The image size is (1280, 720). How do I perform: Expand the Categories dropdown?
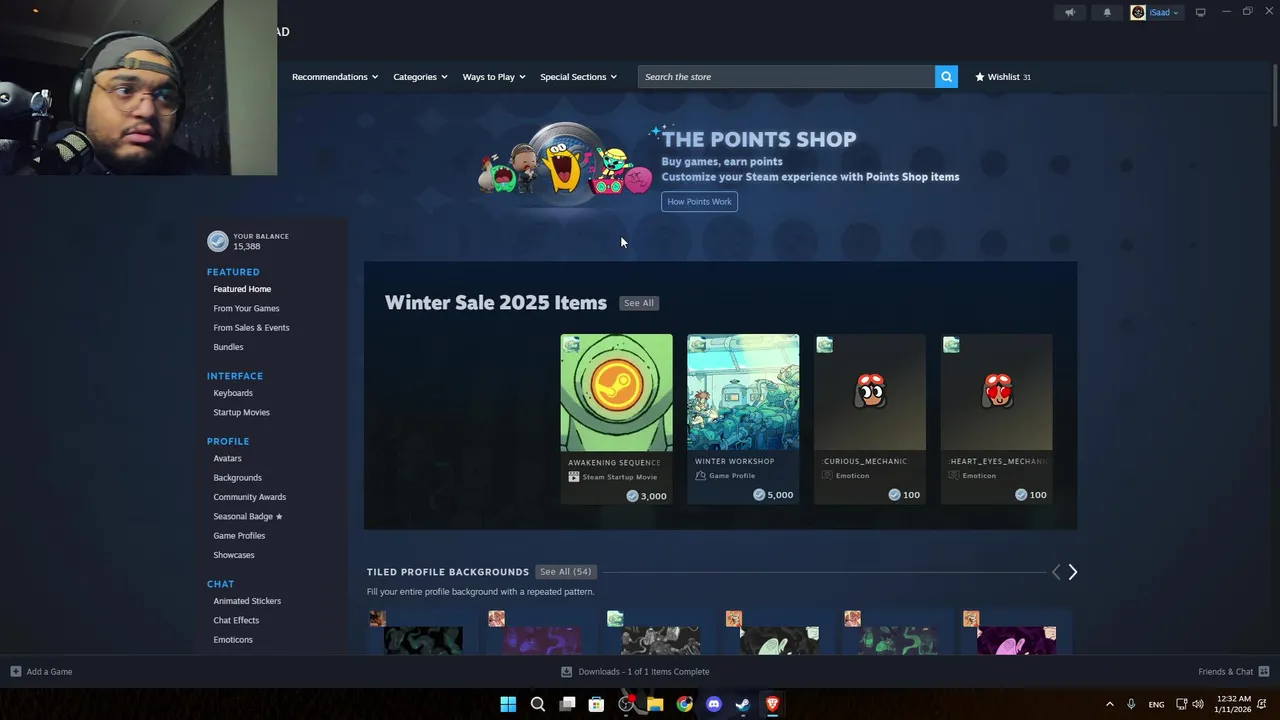(x=420, y=77)
